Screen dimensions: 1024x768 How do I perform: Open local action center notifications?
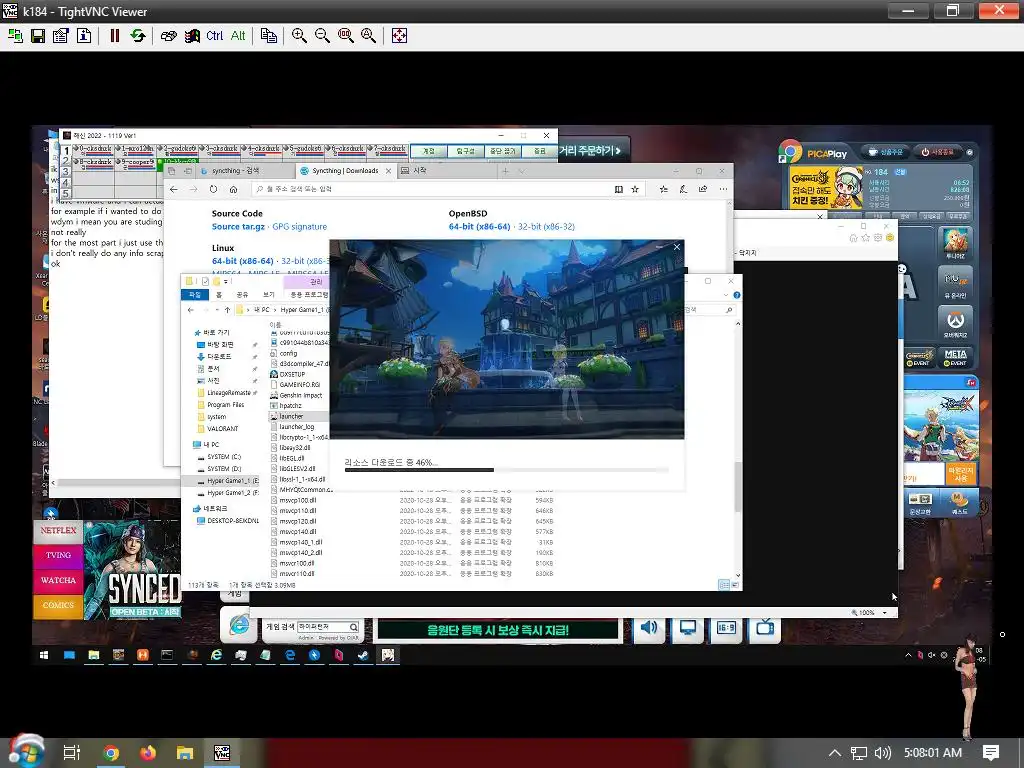point(991,753)
